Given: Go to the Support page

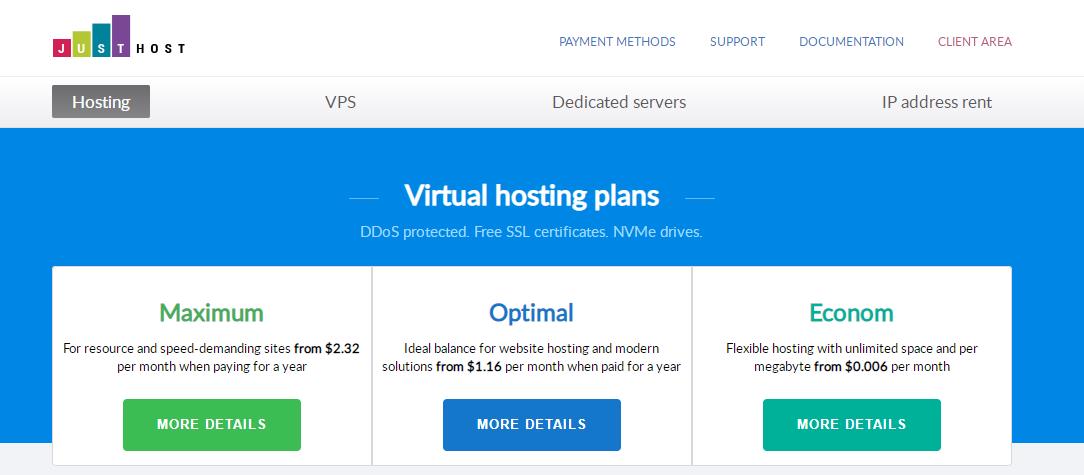Looking at the screenshot, I should [737, 42].
